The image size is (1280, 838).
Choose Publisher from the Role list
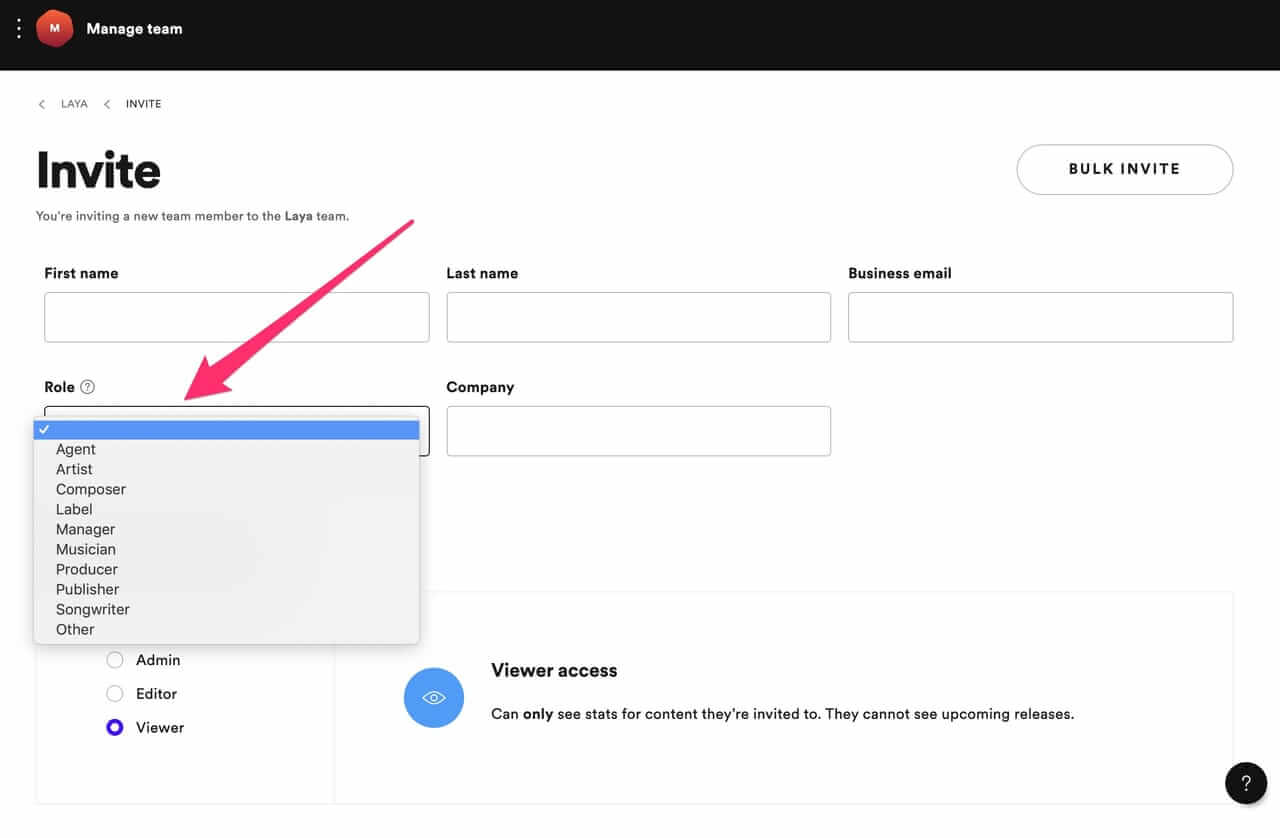click(x=226, y=590)
